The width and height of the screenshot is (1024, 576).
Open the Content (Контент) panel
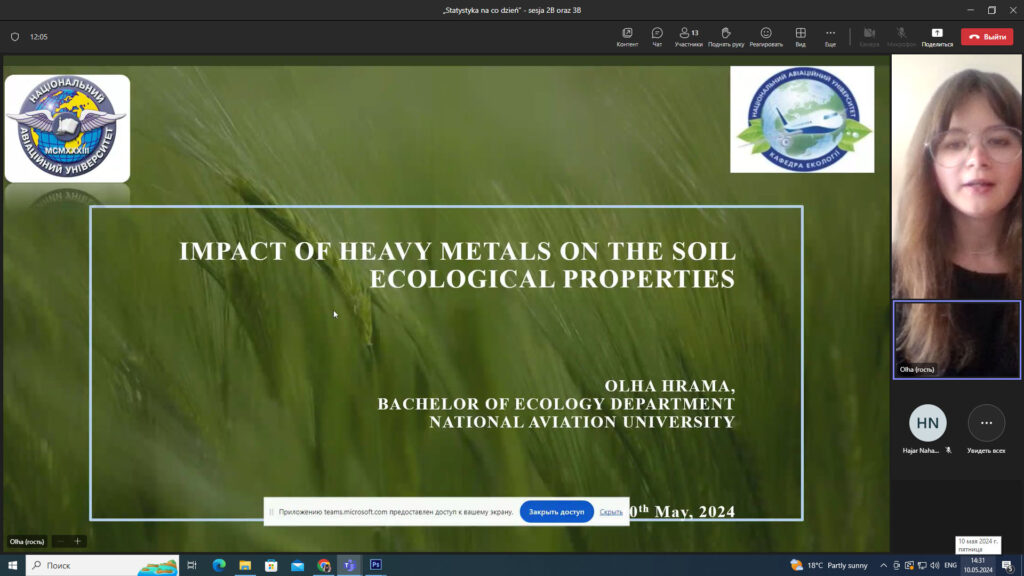pyautogui.click(x=627, y=36)
